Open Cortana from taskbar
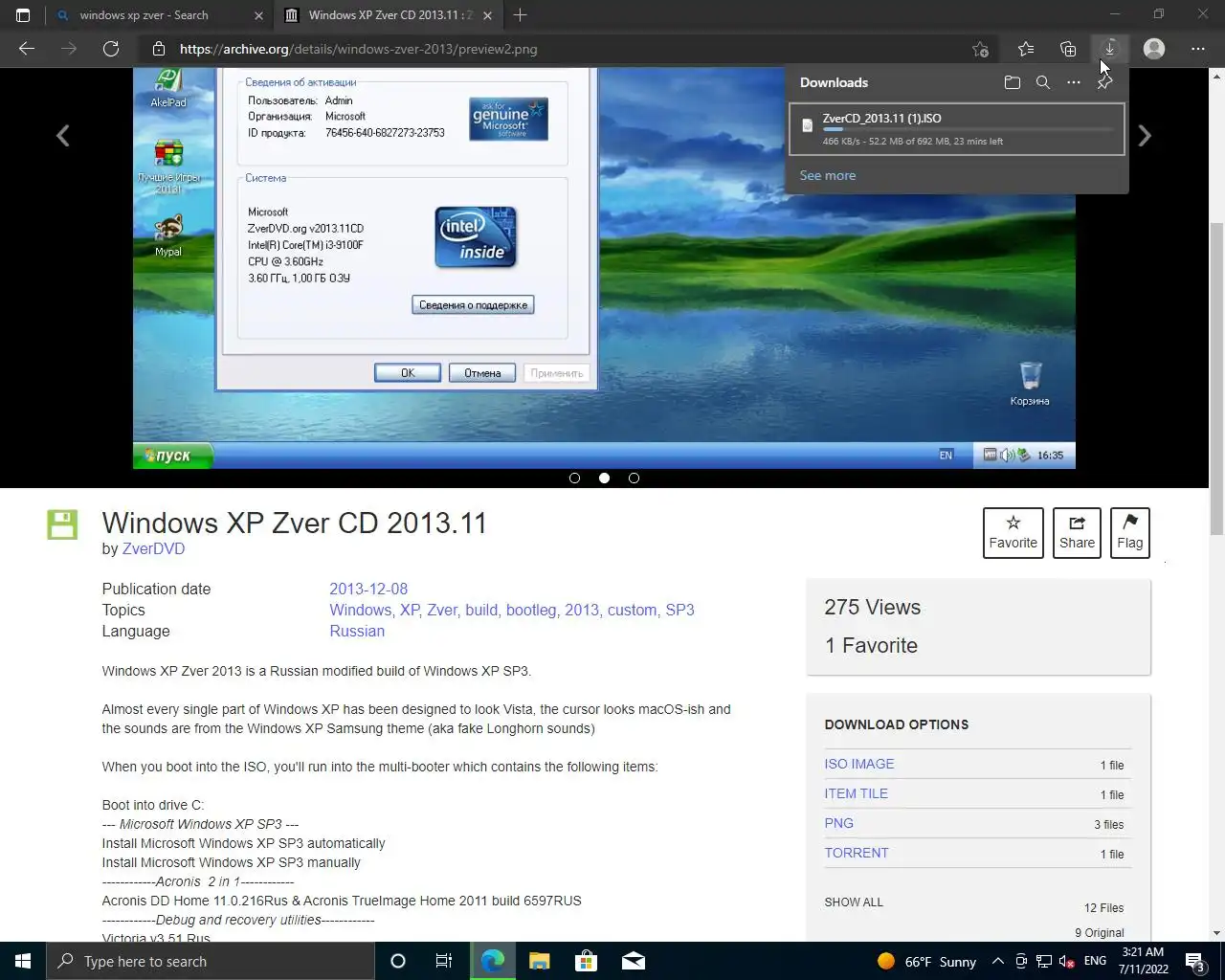This screenshot has width=1225, height=980. click(x=398, y=961)
